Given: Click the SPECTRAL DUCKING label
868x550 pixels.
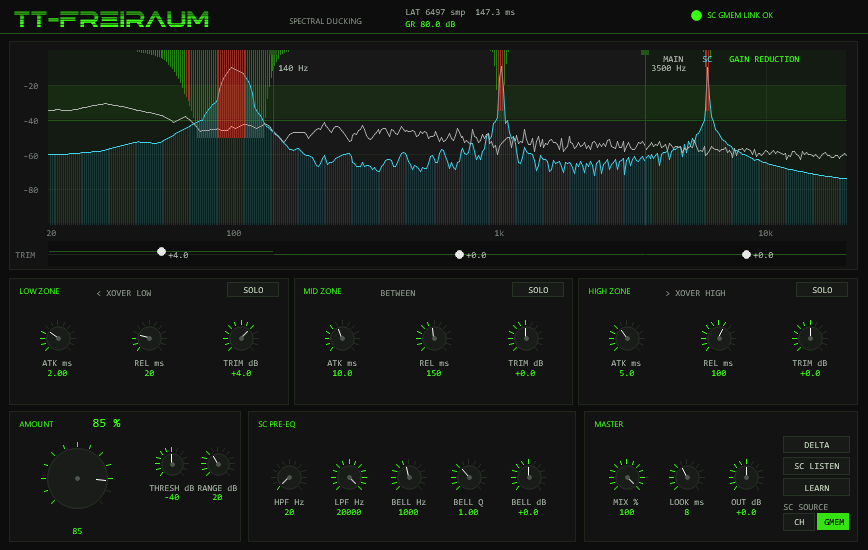Looking at the screenshot, I should [x=326, y=21].
